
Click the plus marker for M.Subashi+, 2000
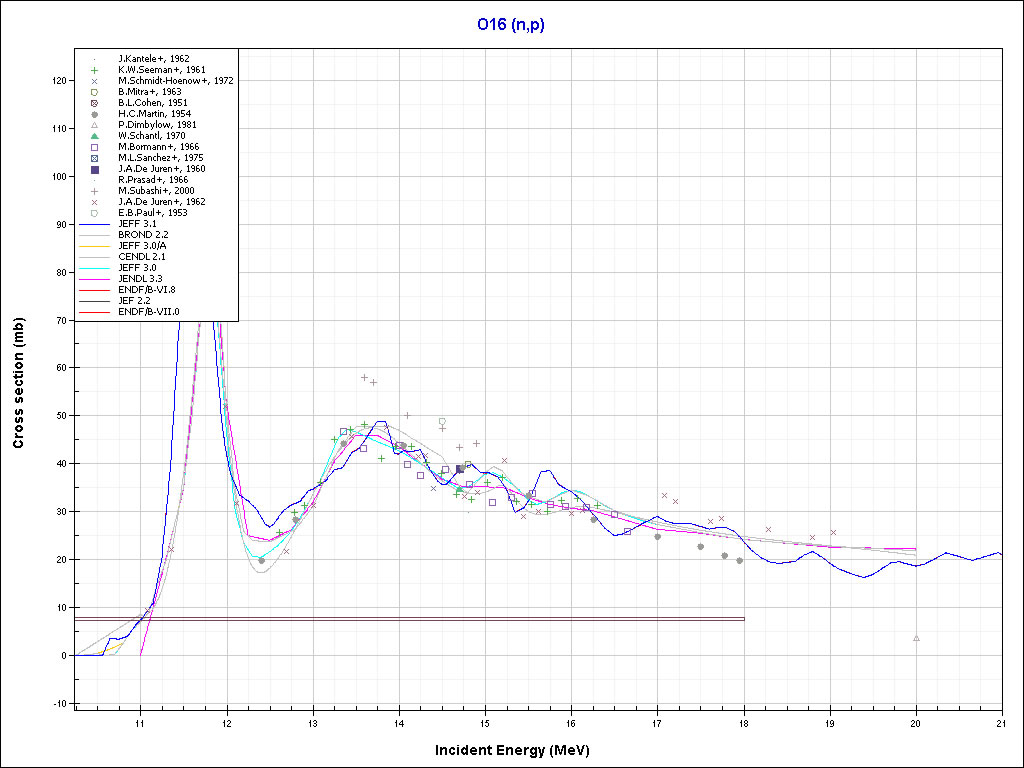tap(94, 191)
